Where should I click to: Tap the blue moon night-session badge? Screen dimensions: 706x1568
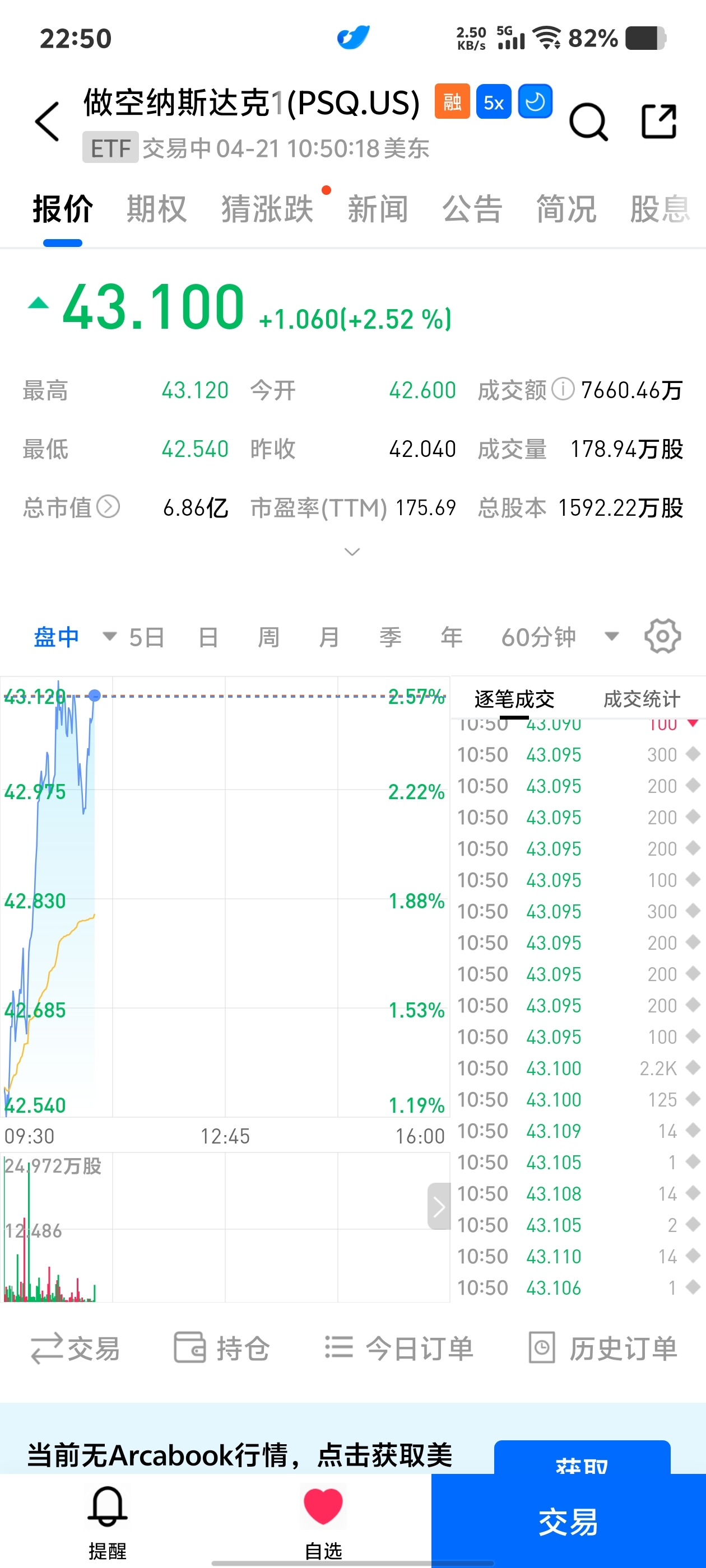coord(536,102)
